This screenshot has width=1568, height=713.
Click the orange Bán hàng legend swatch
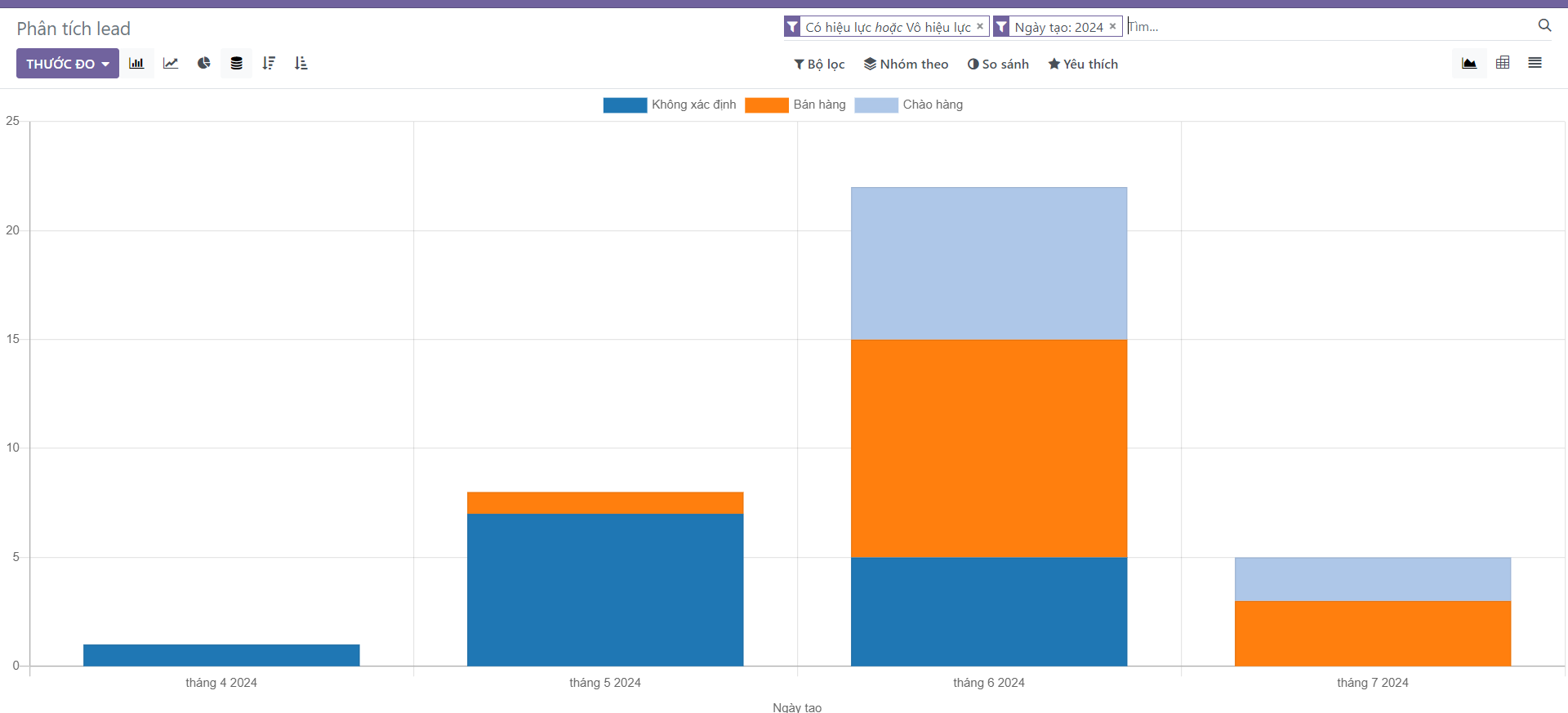(x=766, y=105)
